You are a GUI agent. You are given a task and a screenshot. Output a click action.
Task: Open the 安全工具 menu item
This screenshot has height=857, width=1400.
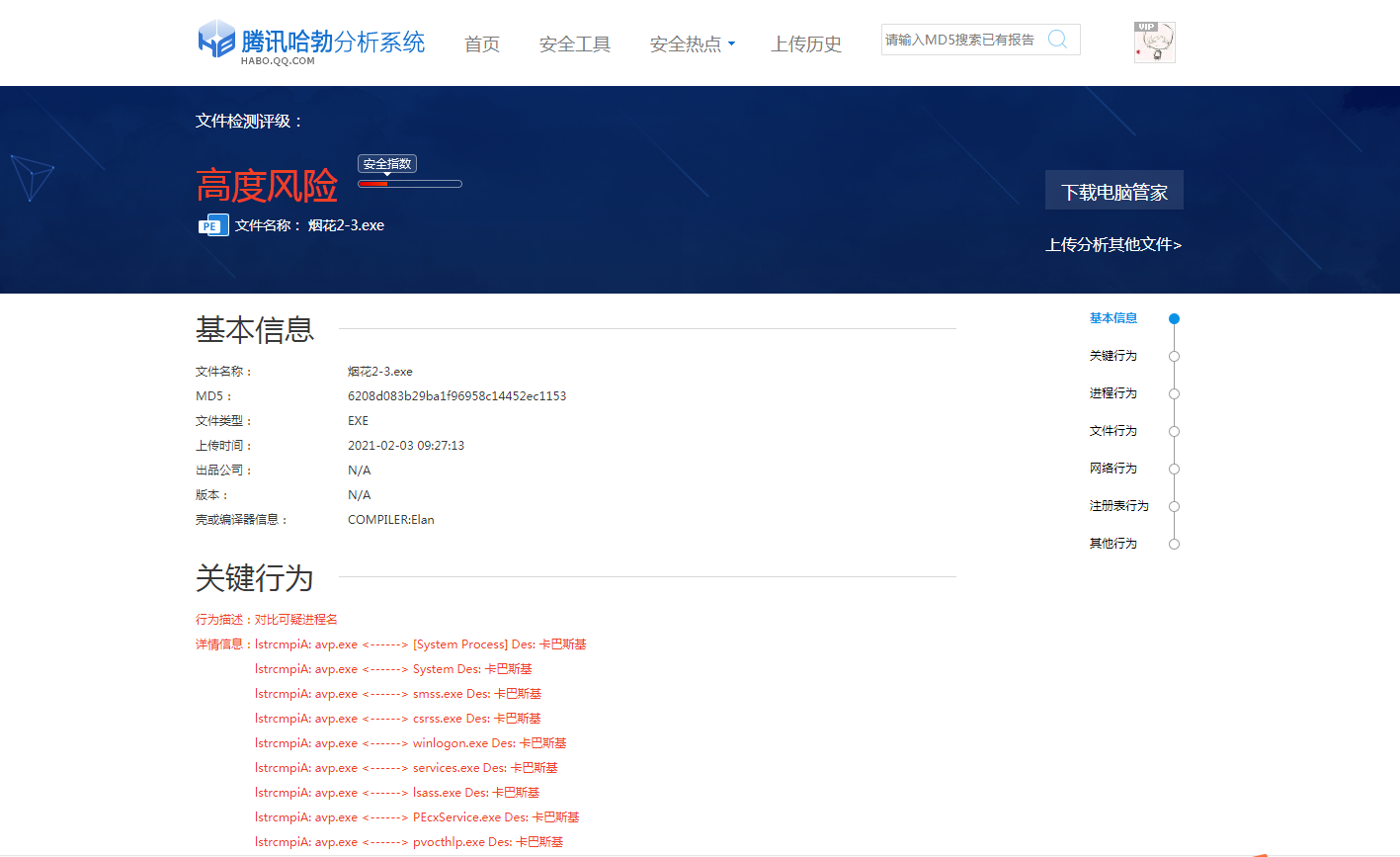575,44
